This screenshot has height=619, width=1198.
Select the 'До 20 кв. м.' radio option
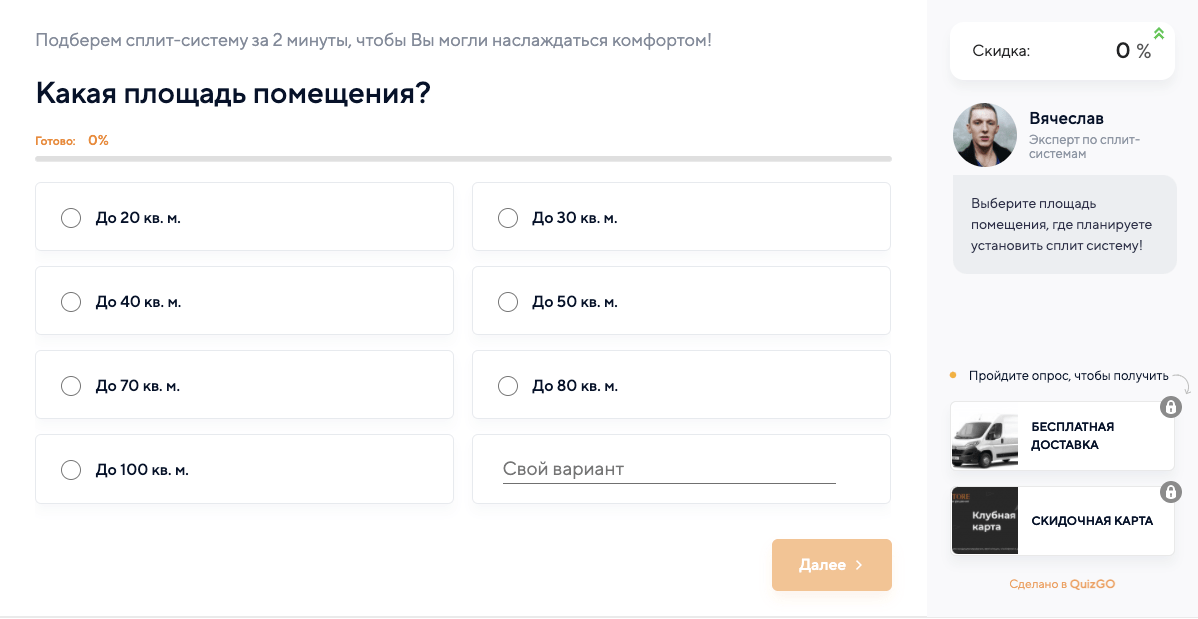(x=71, y=218)
